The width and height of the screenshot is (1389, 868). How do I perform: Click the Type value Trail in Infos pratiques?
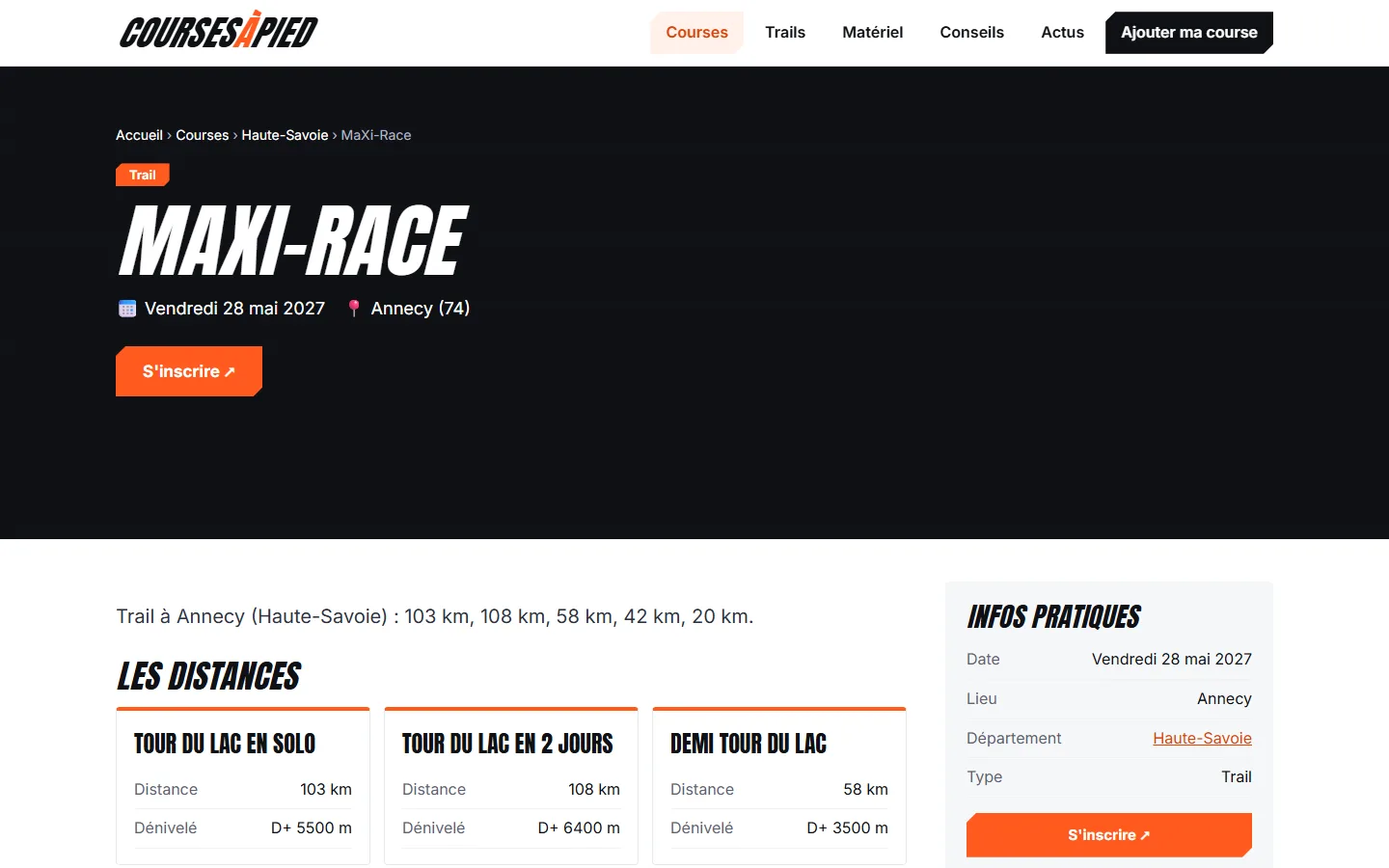pyautogui.click(x=1237, y=777)
